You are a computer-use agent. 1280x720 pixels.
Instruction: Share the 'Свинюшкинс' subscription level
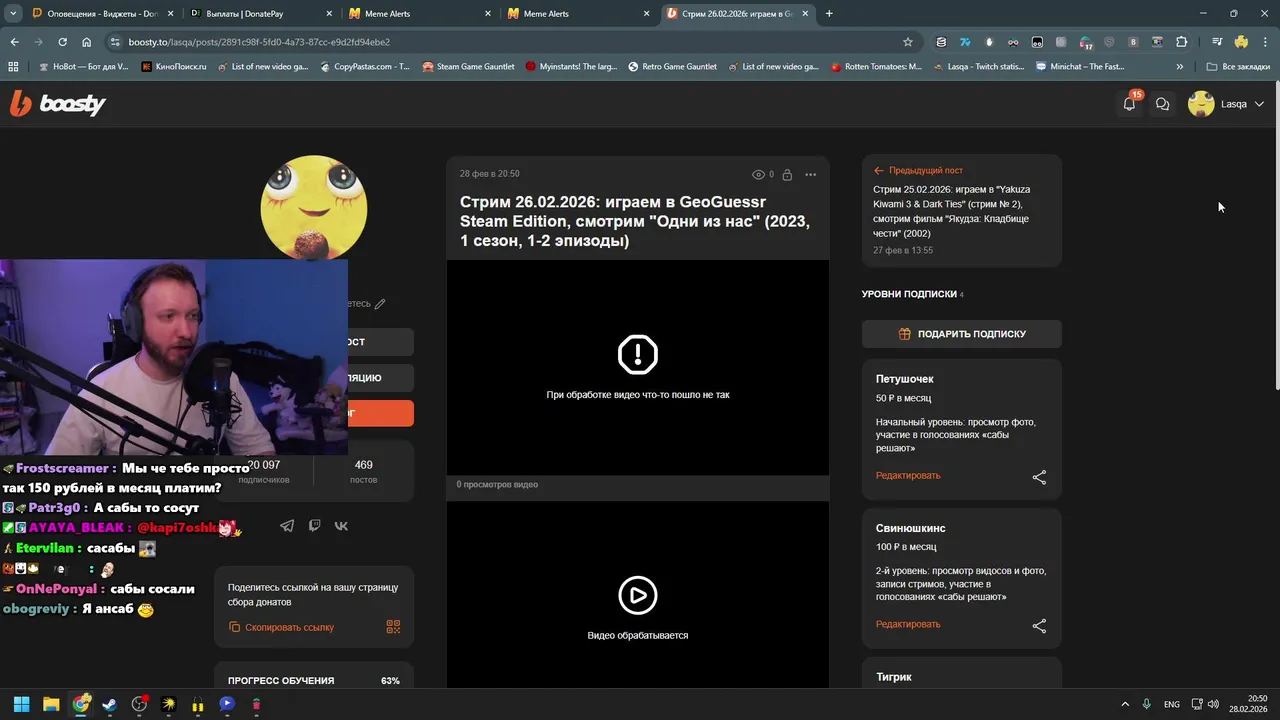[1039, 626]
